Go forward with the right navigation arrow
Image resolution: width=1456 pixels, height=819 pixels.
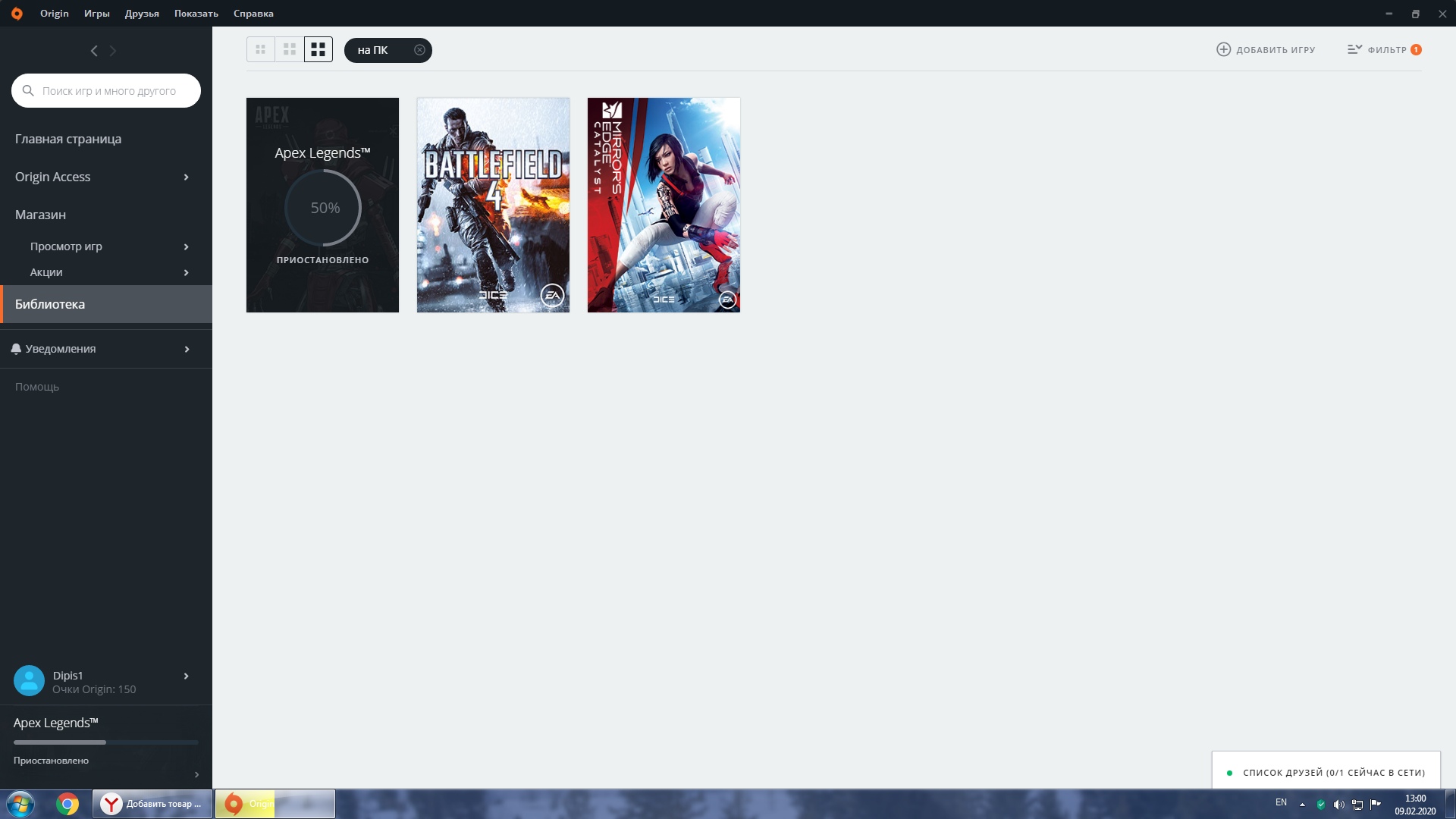click(113, 51)
